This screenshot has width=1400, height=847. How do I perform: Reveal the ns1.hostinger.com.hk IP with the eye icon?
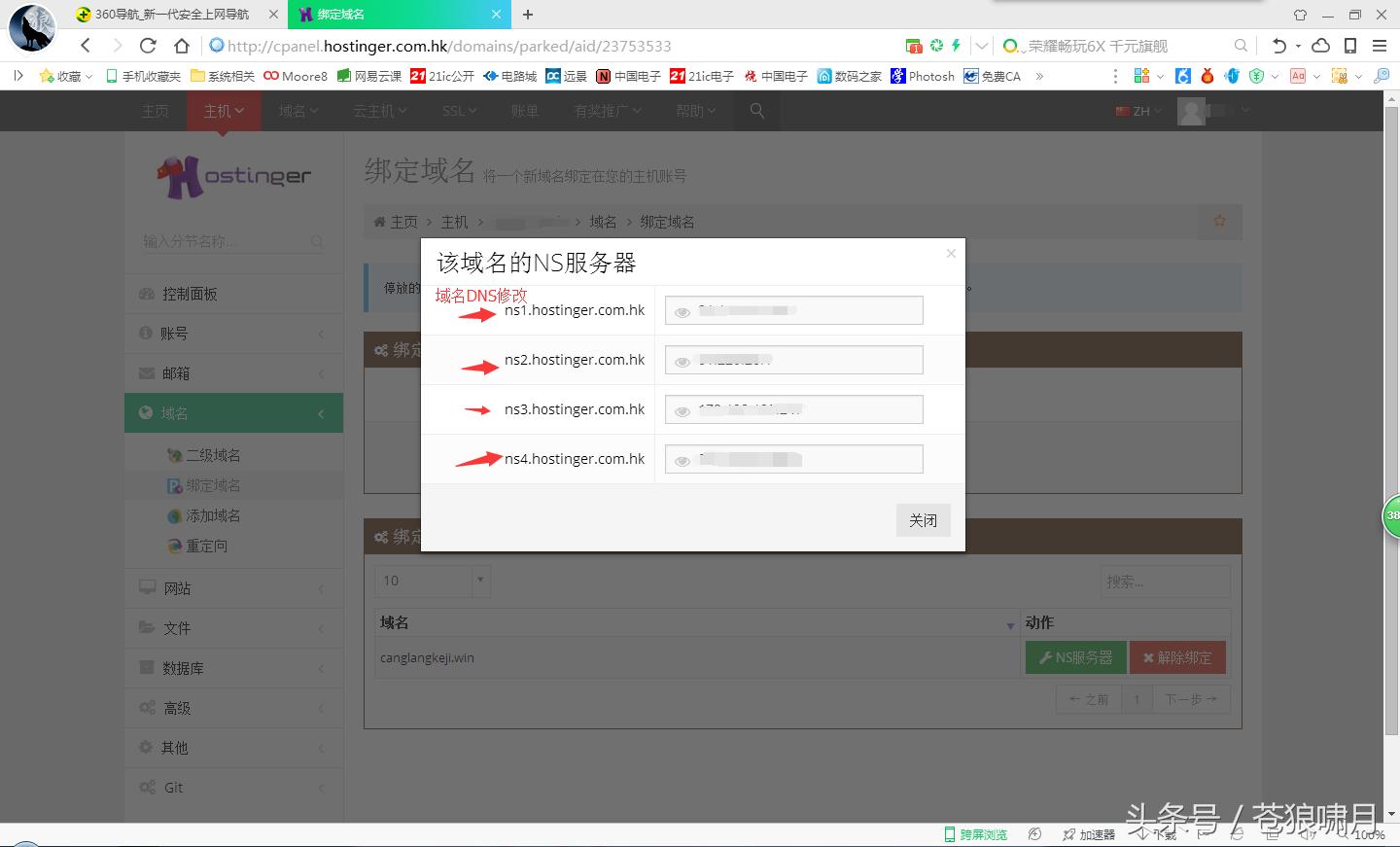[x=682, y=312]
